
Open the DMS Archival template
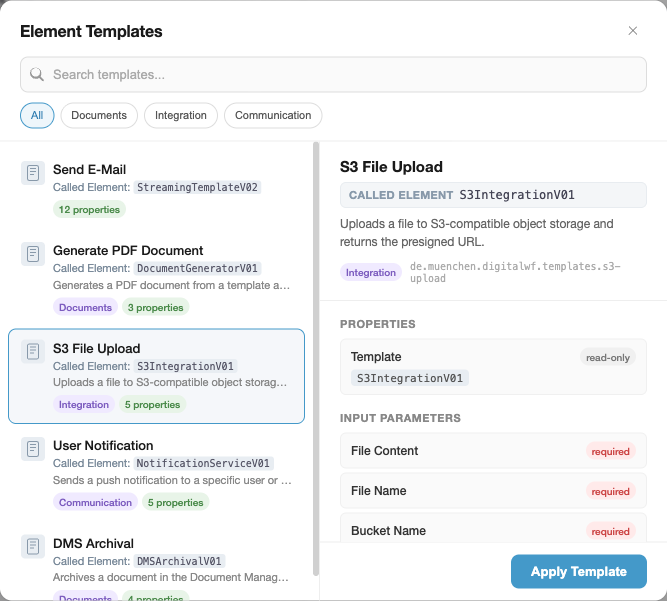157,562
